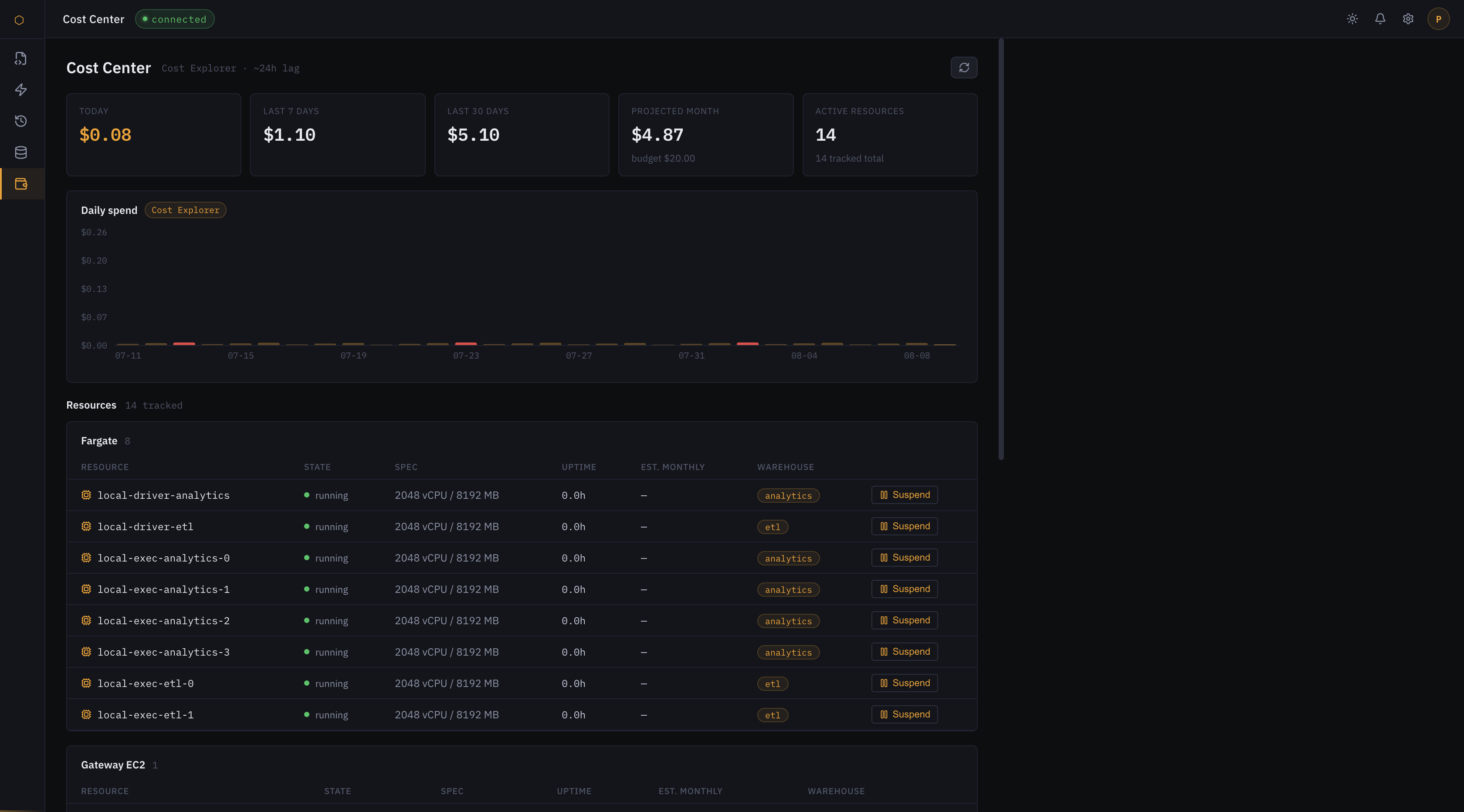1464x812 pixels.
Task: Click the chip icon beside local-exec-analytics-3
Action: [86, 651]
